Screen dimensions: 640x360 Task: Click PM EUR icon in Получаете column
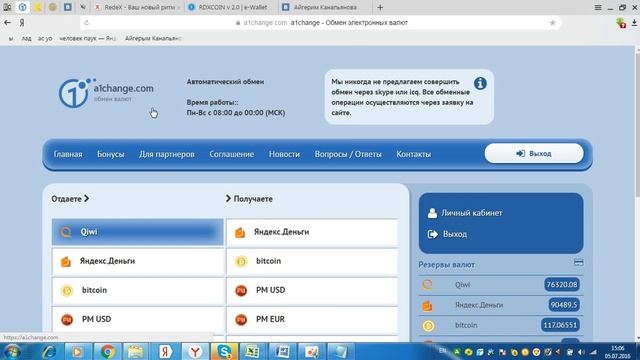(x=241, y=319)
